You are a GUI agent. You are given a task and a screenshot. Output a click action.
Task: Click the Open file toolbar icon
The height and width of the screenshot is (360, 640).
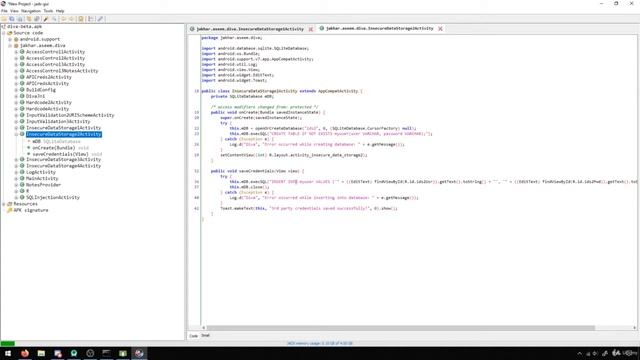pyautogui.click(x=4, y=19)
